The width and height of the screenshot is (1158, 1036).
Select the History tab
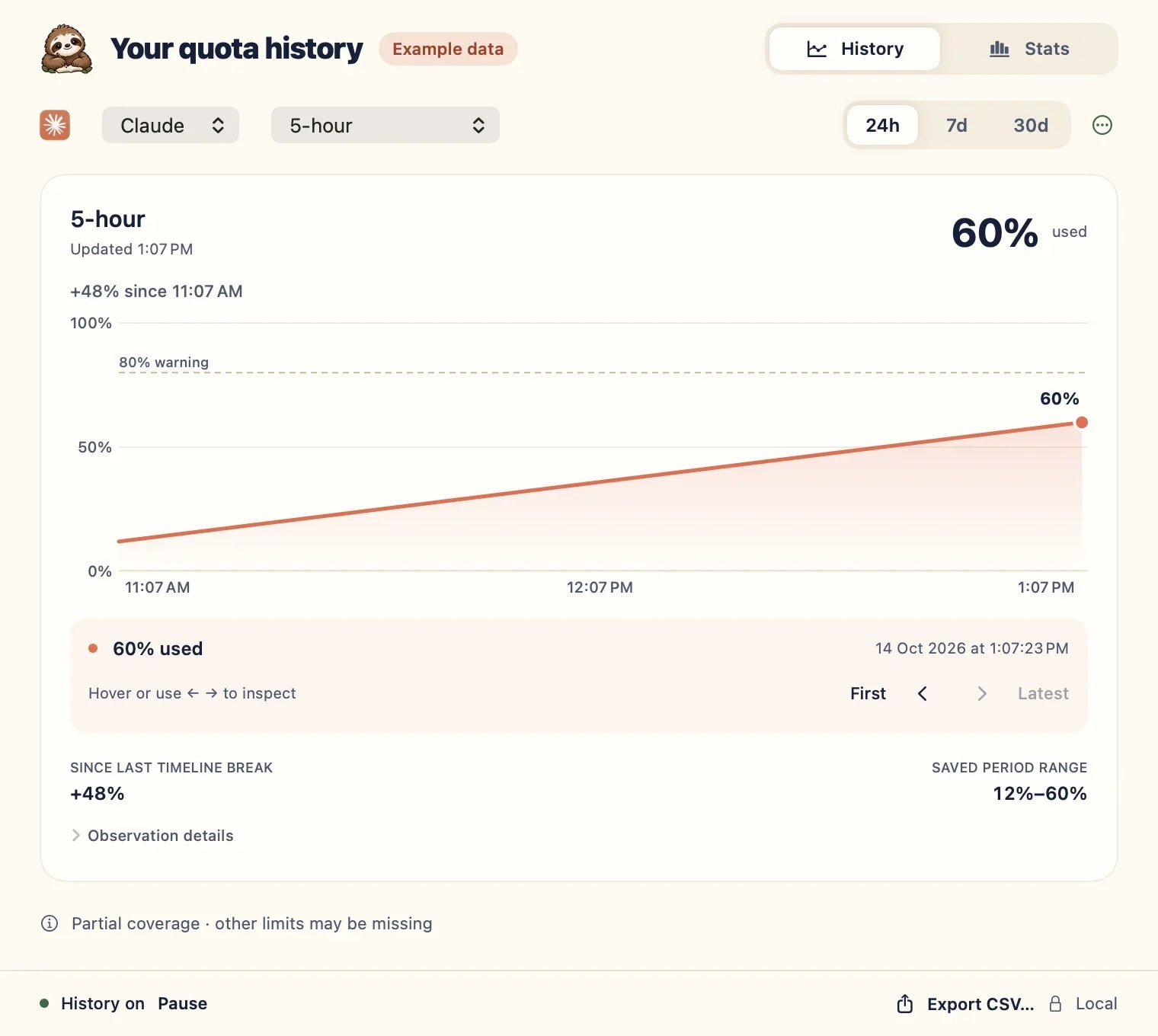pyautogui.click(x=855, y=49)
